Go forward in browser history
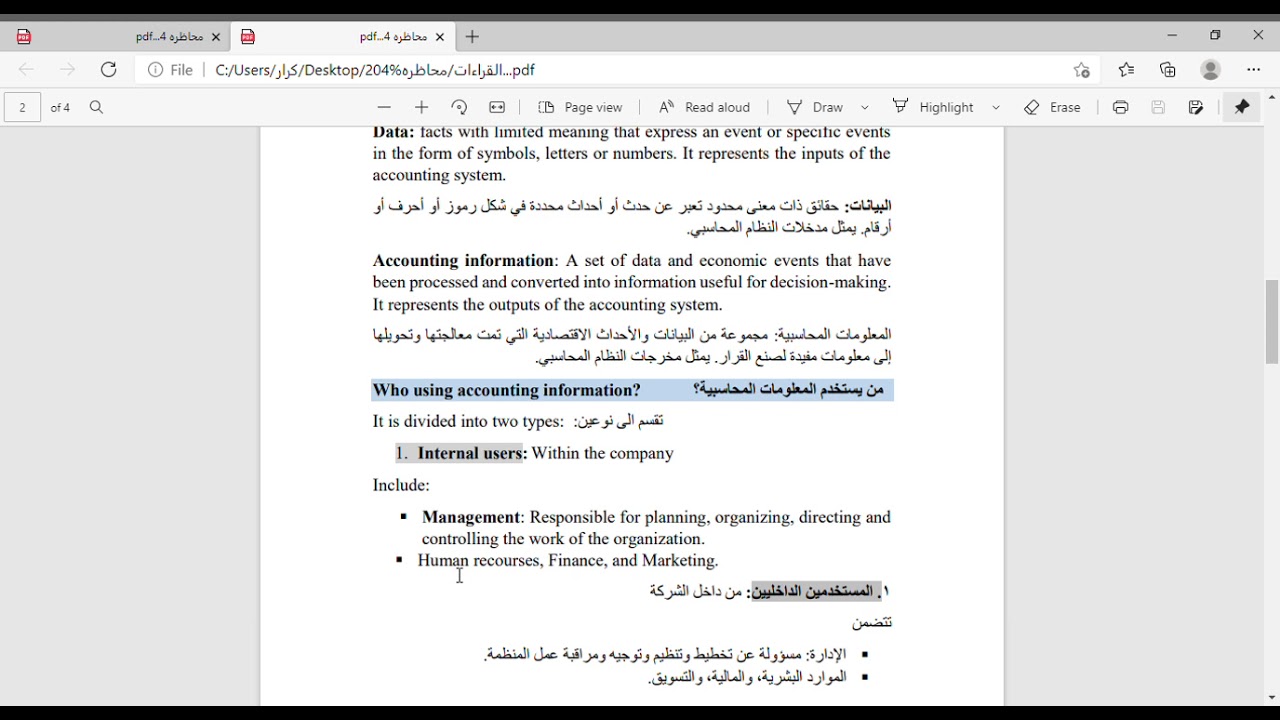 (x=67, y=70)
